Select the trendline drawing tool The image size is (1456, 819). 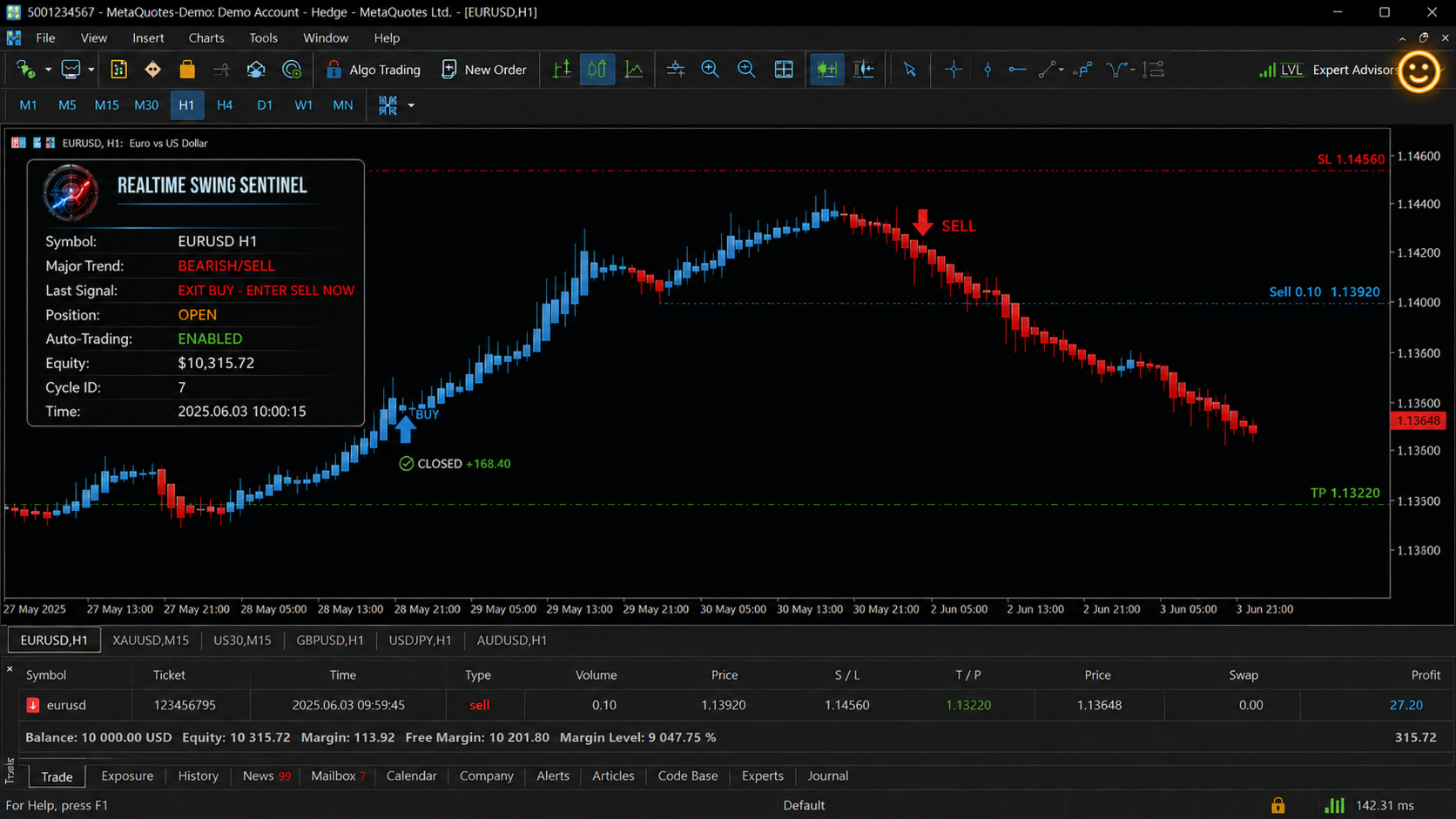pyautogui.click(x=1048, y=70)
